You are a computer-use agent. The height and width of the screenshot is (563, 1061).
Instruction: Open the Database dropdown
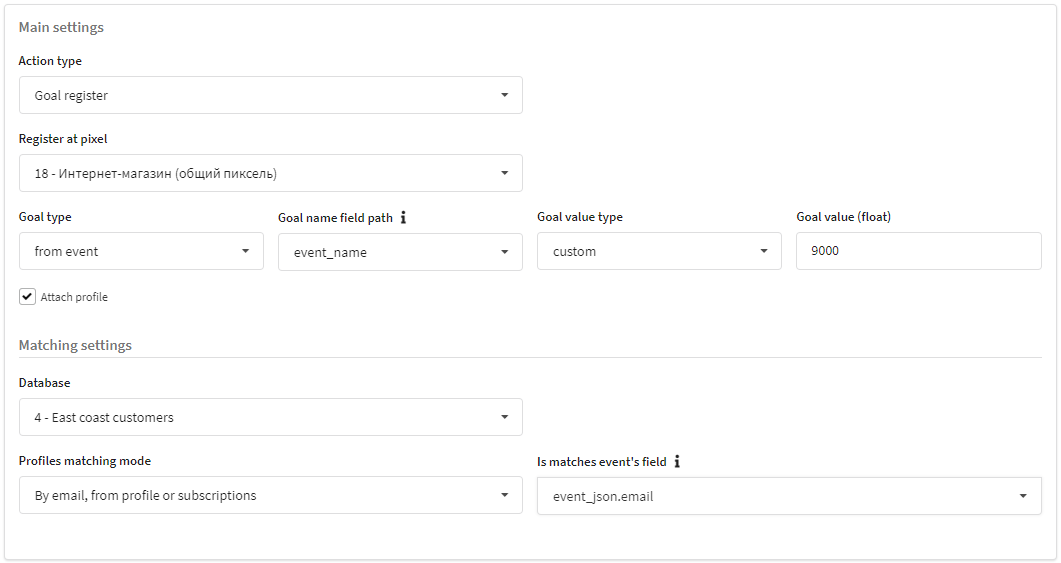[271, 418]
